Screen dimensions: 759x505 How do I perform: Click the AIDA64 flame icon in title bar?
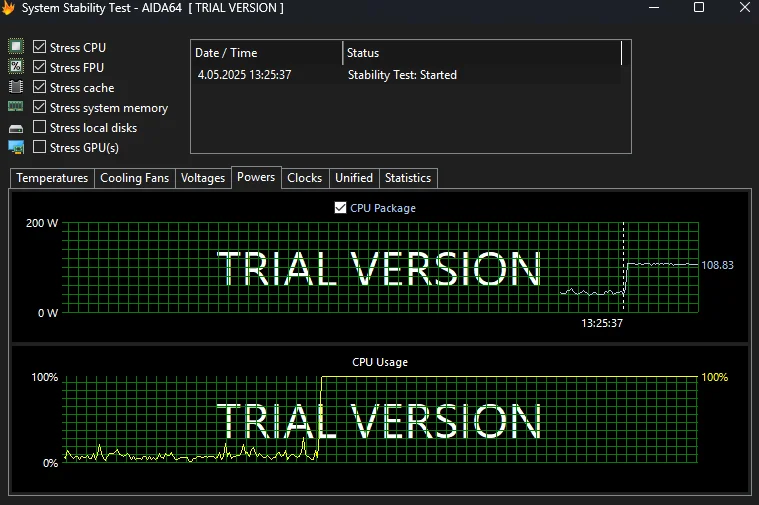point(8,7)
